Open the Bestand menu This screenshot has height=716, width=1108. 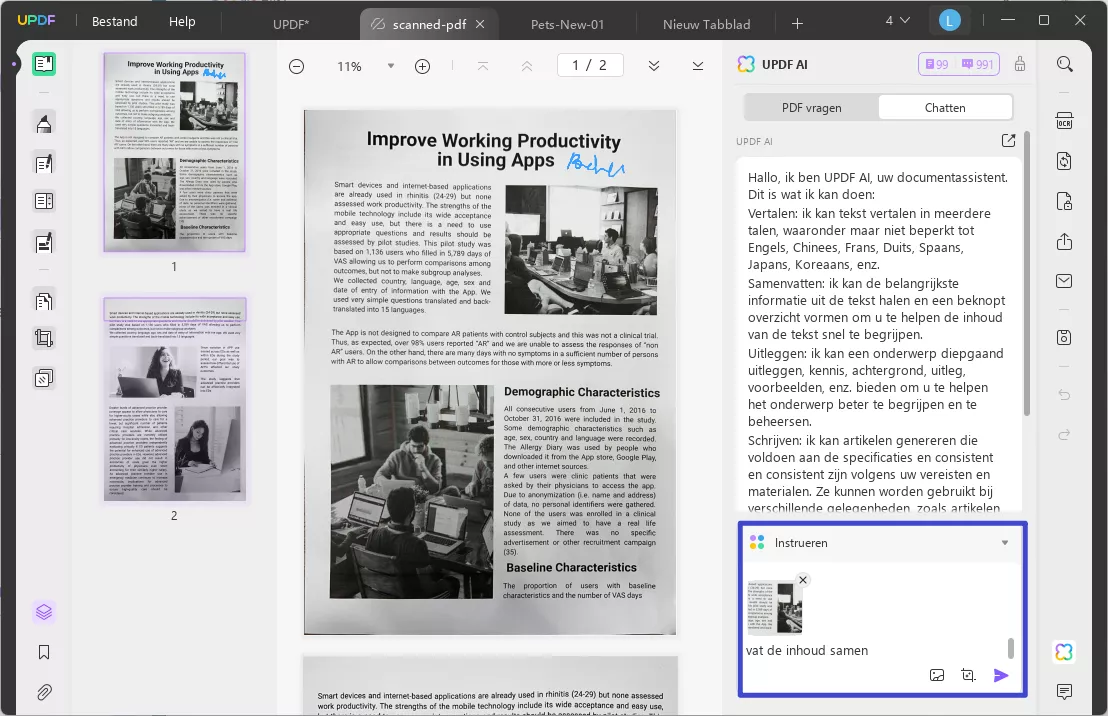point(114,21)
